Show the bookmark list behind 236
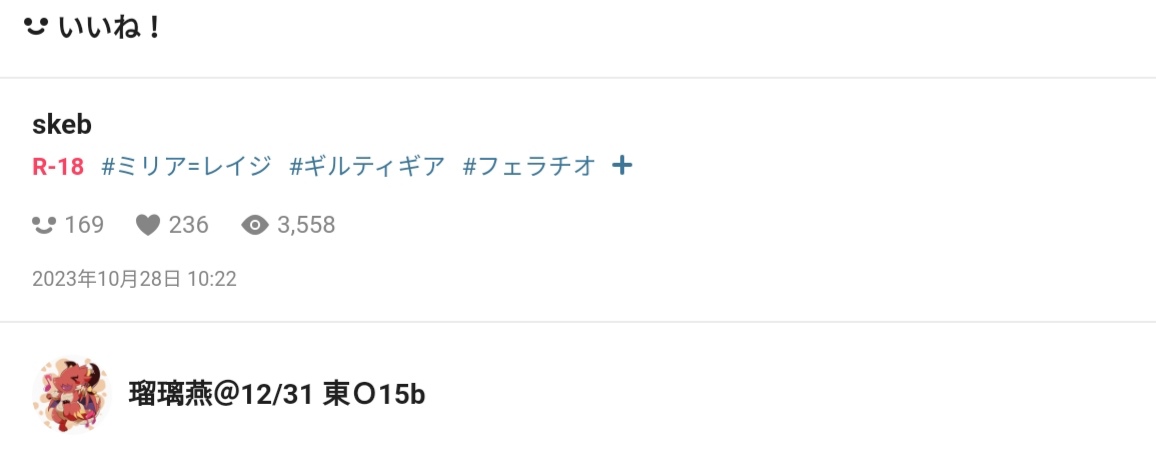This screenshot has height=456, width=1156. point(189,225)
